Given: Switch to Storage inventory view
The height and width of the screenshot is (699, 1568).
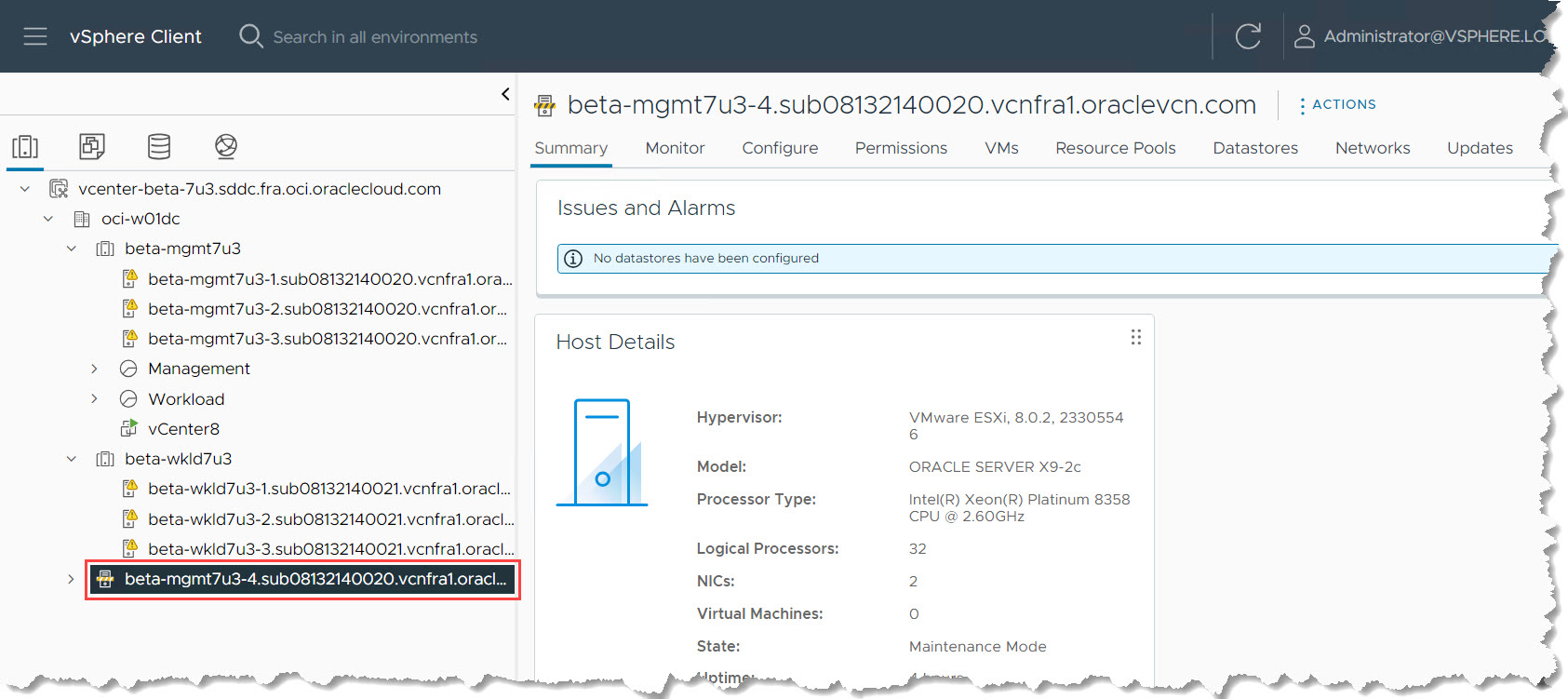Looking at the screenshot, I should click(x=159, y=146).
